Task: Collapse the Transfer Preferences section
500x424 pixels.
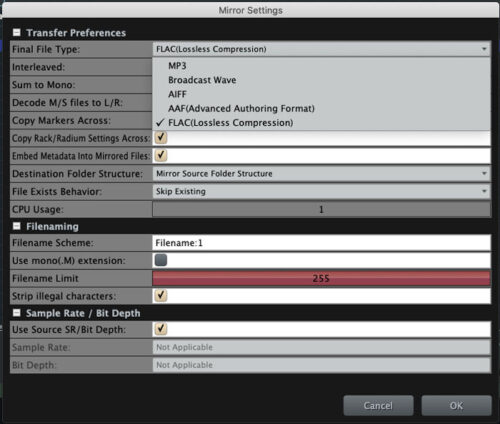Action: [x=16, y=32]
